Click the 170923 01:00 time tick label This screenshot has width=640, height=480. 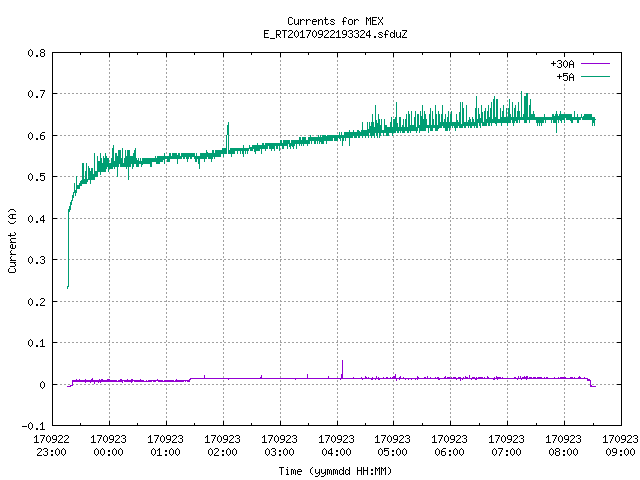pyautogui.click(x=165, y=446)
